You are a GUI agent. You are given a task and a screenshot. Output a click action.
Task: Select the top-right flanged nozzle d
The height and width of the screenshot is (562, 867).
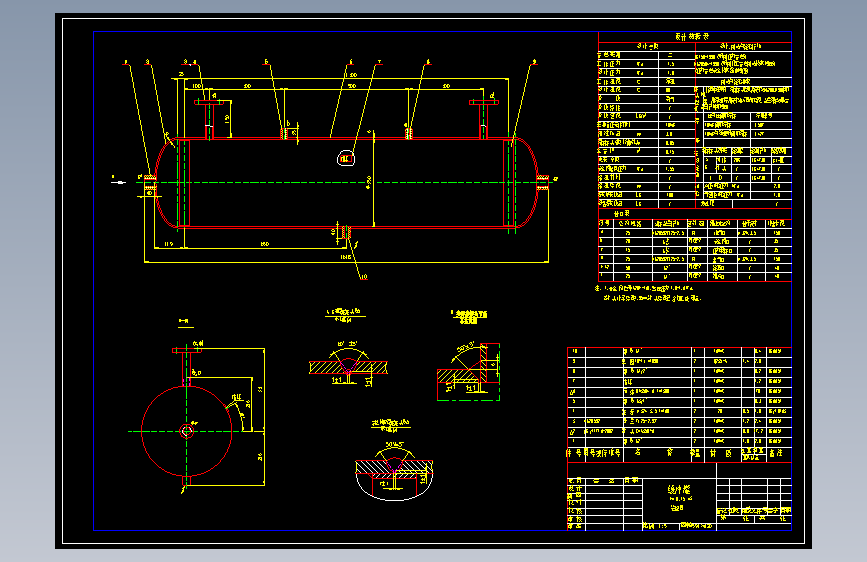[x=483, y=118]
